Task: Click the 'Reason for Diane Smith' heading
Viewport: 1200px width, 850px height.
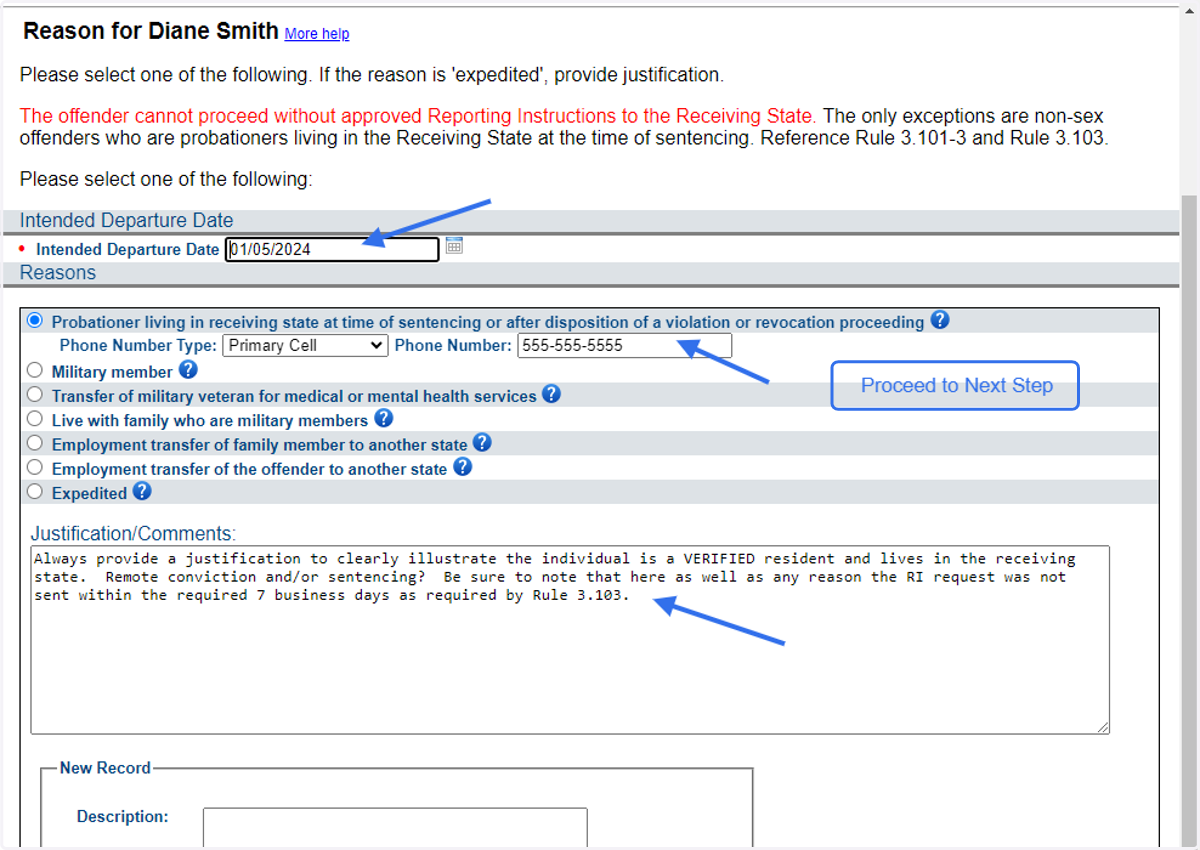Action: 151,31
